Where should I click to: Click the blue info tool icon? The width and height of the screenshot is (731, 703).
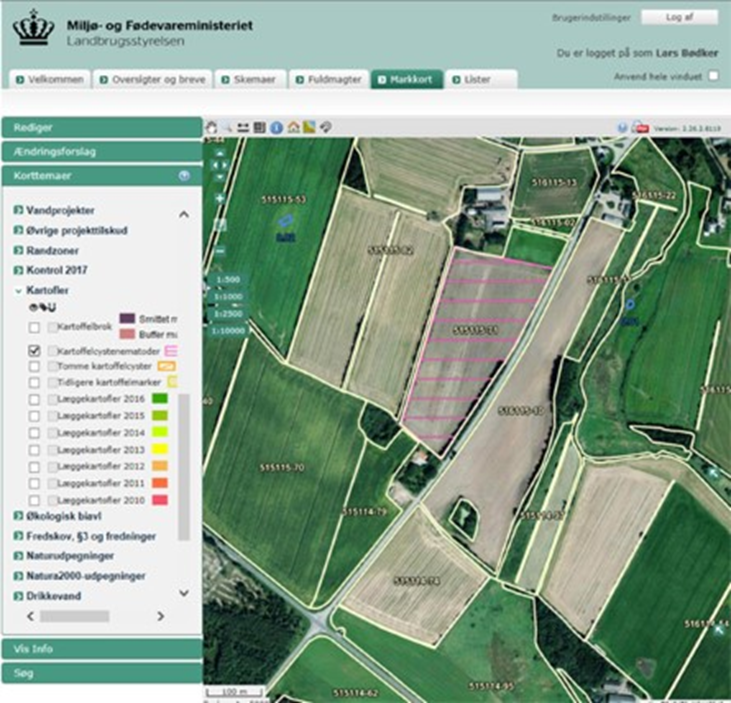(277, 127)
